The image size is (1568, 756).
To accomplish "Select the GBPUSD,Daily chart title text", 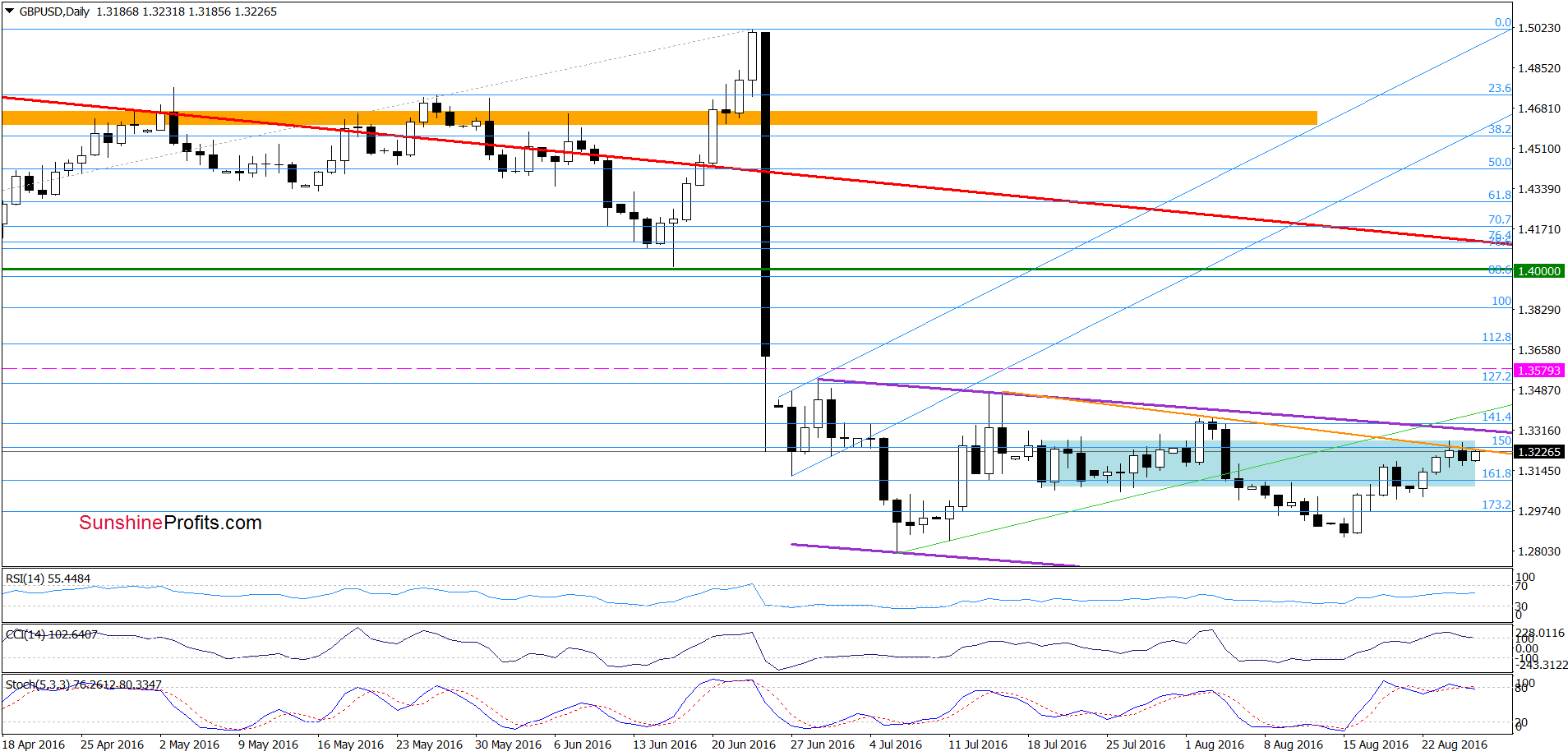I will tap(54, 12).
